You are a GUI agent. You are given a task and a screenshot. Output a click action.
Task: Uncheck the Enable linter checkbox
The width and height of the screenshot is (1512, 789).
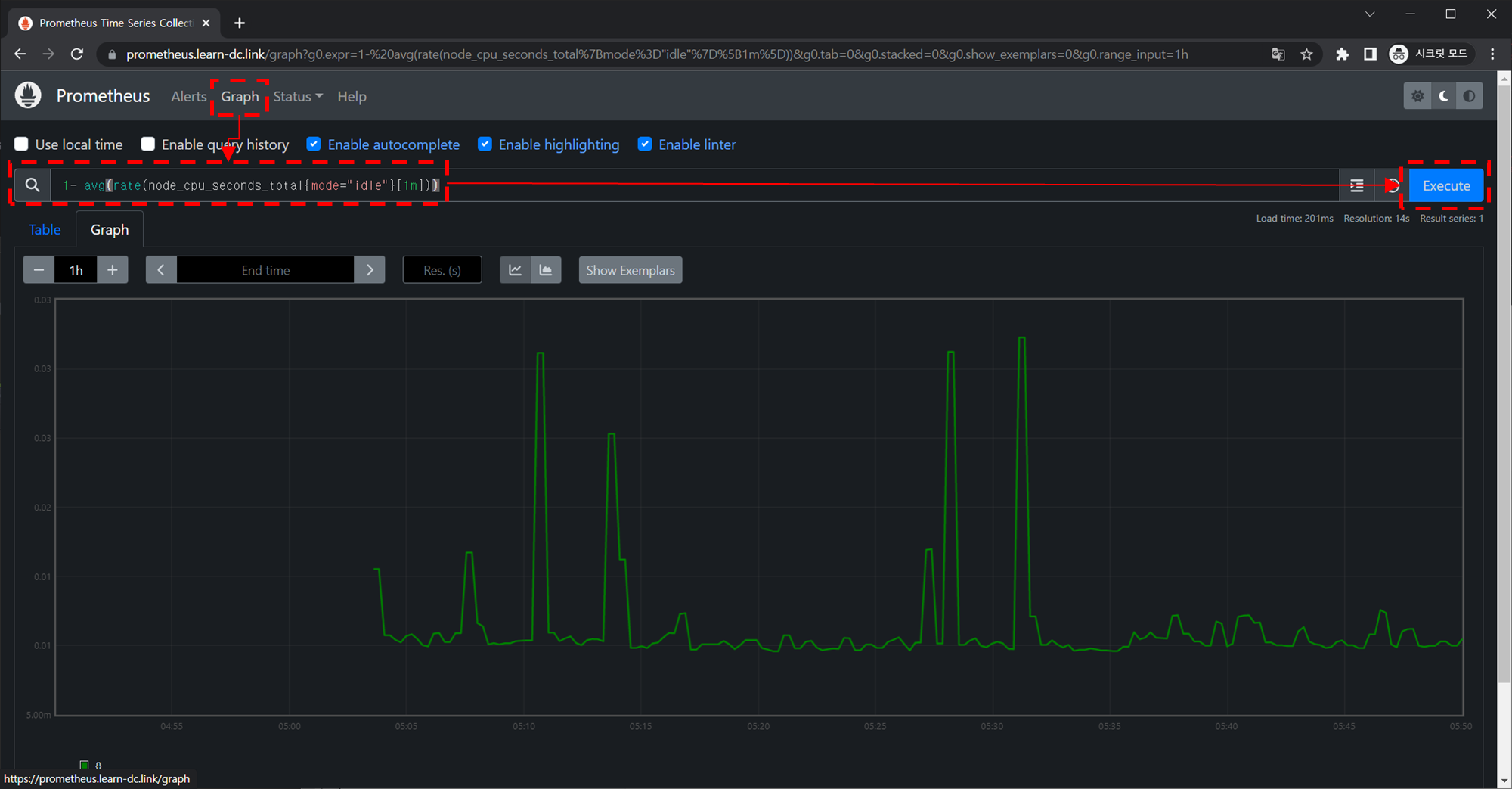pyautogui.click(x=645, y=144)
